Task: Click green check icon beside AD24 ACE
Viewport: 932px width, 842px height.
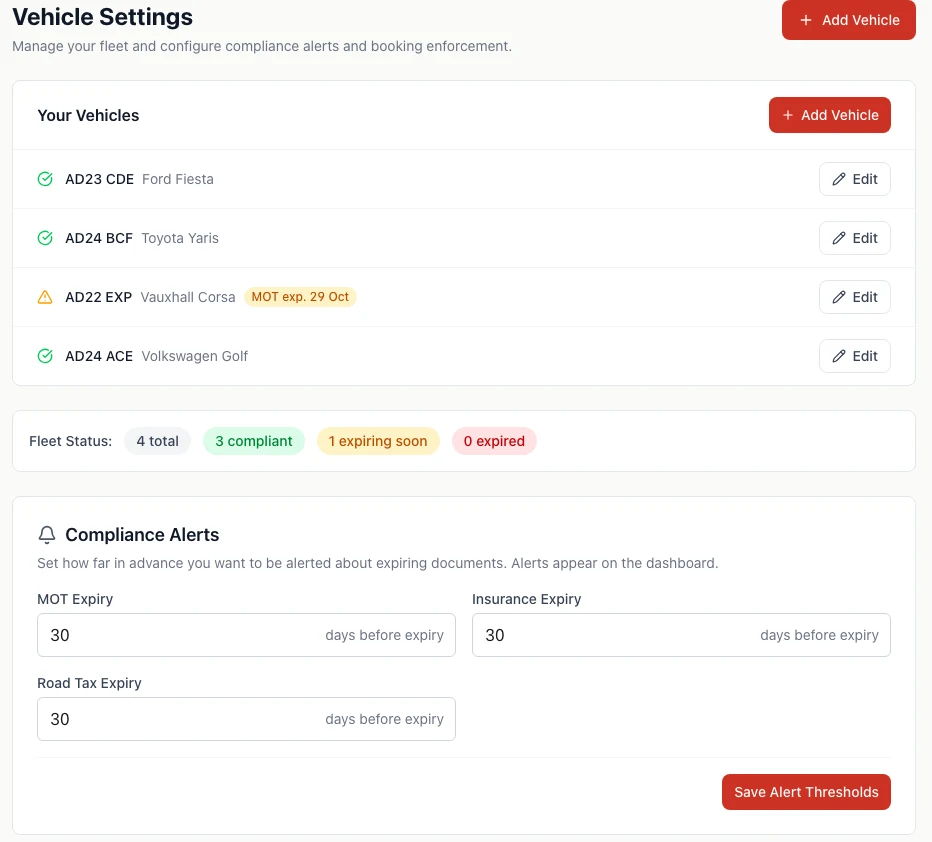Action: [x=45, y=356]
